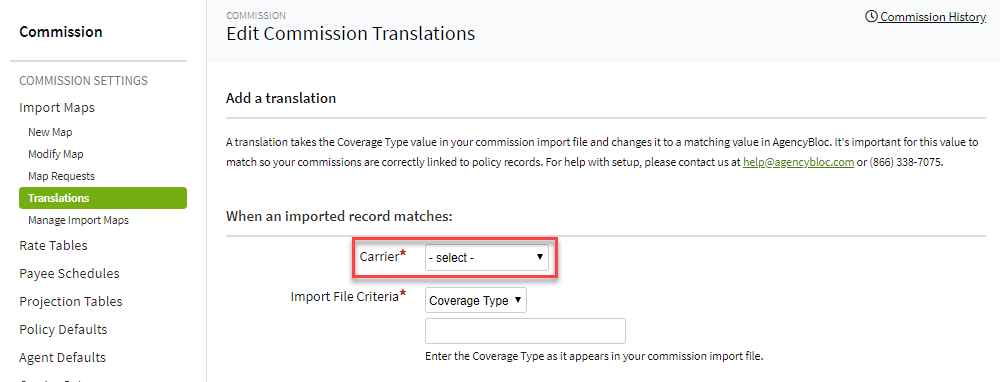Click the clock icon beside Commission History
Screen dimensions: 1000x382
pyautogui.click(x=871, y=17)
